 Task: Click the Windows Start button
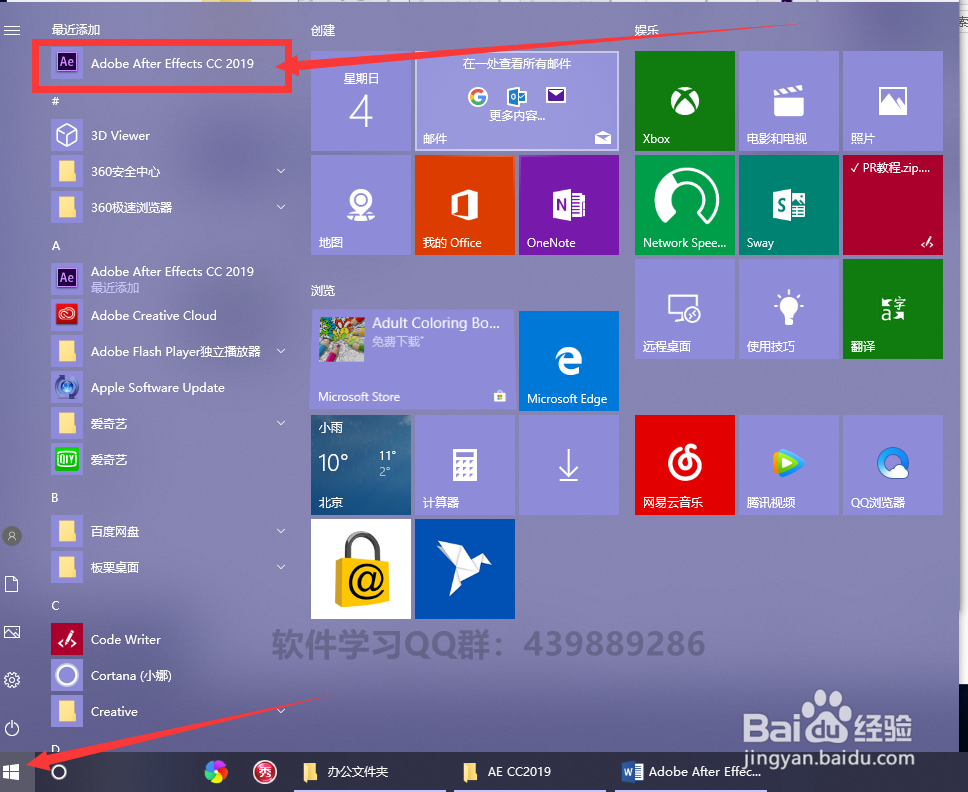[11, 772]
